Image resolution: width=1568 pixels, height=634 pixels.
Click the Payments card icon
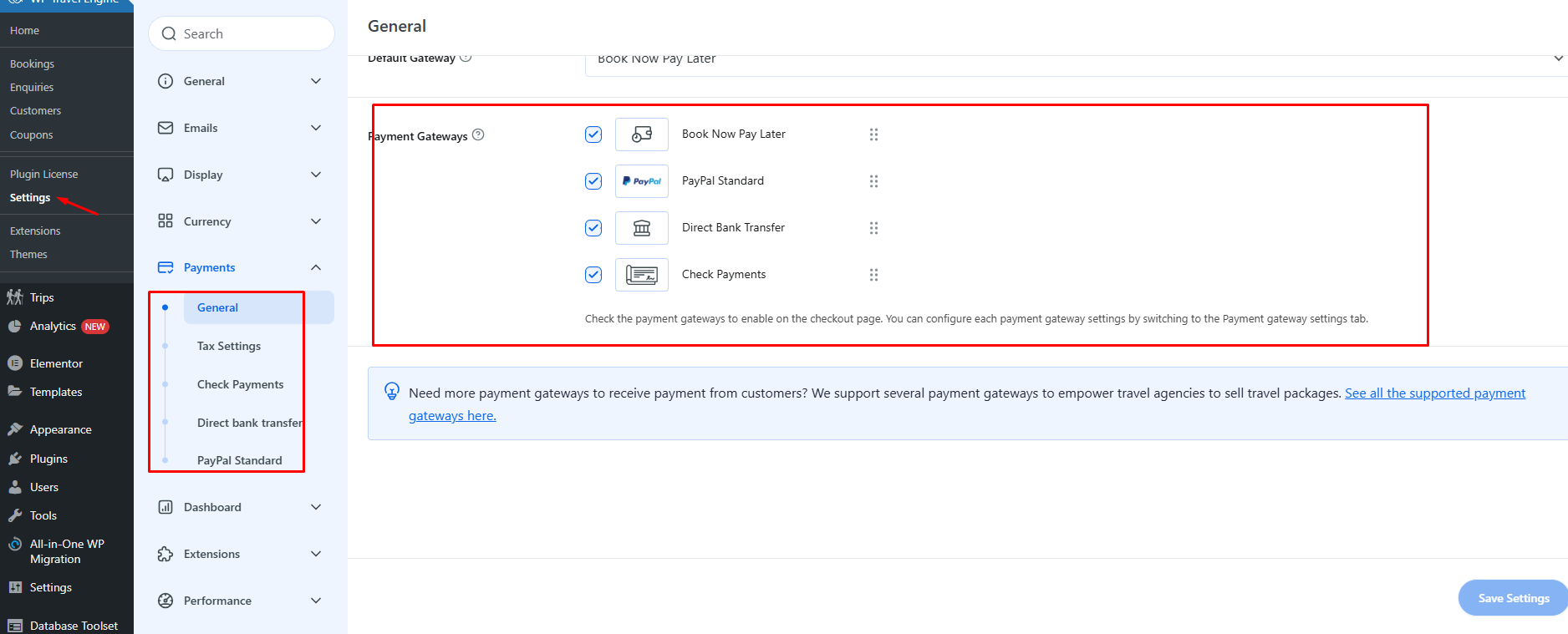pyautogui.click(x=165, y=267)
